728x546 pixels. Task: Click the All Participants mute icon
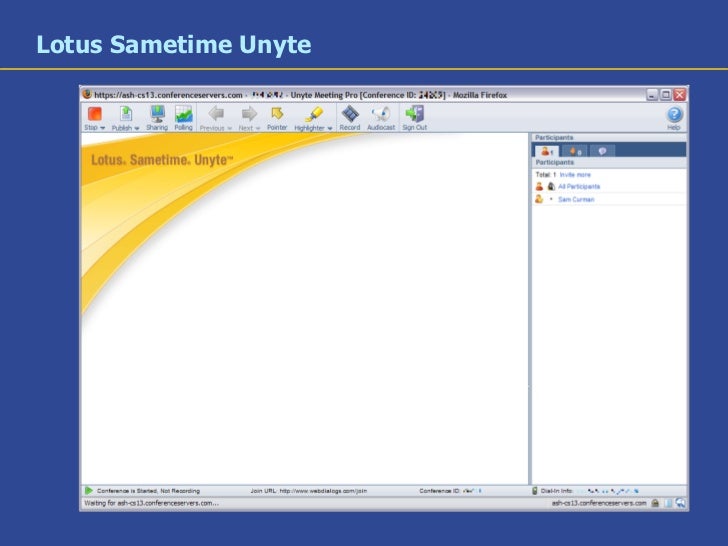click(x=551, y=186)
